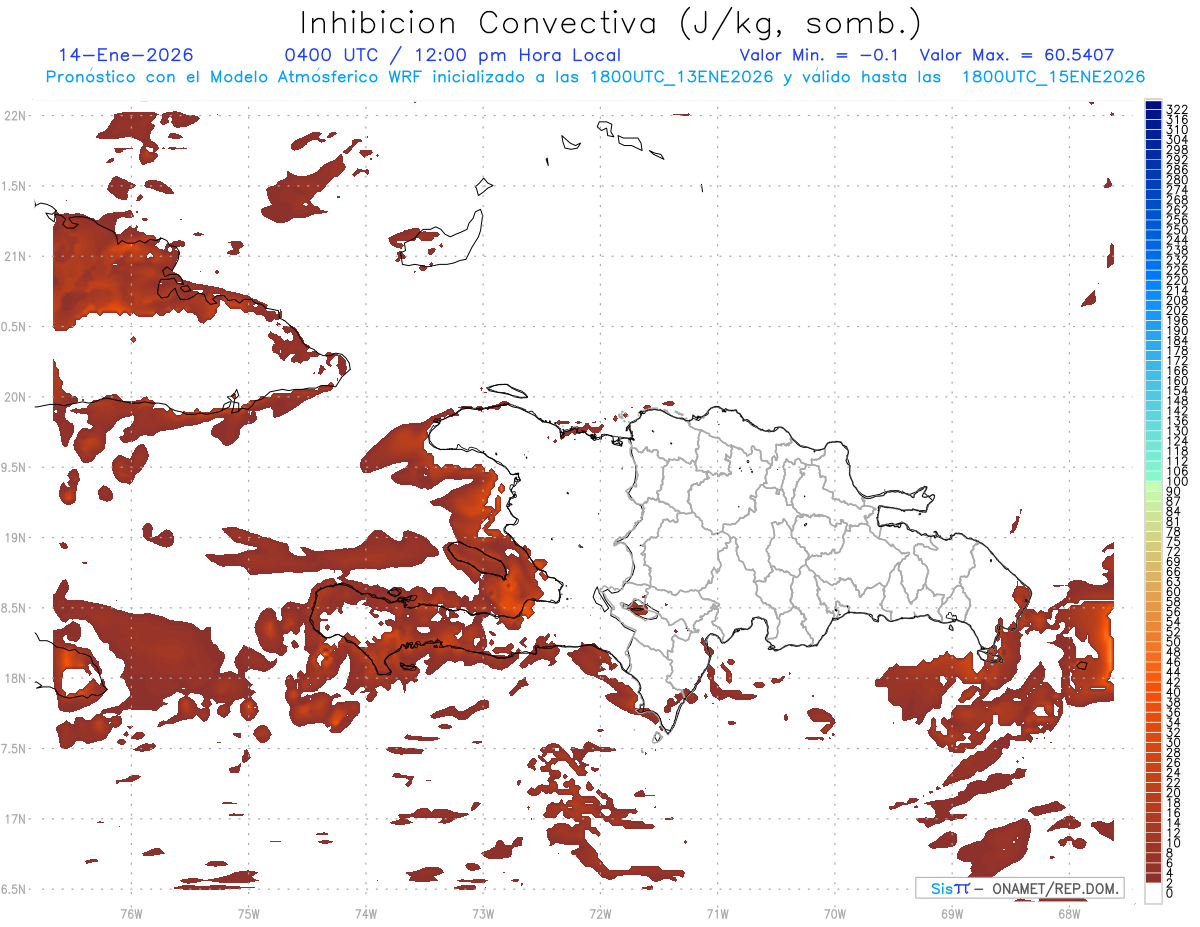
Task: Click the '202' color scale label
Action: pyautogui.click(x=1176, y=311)
